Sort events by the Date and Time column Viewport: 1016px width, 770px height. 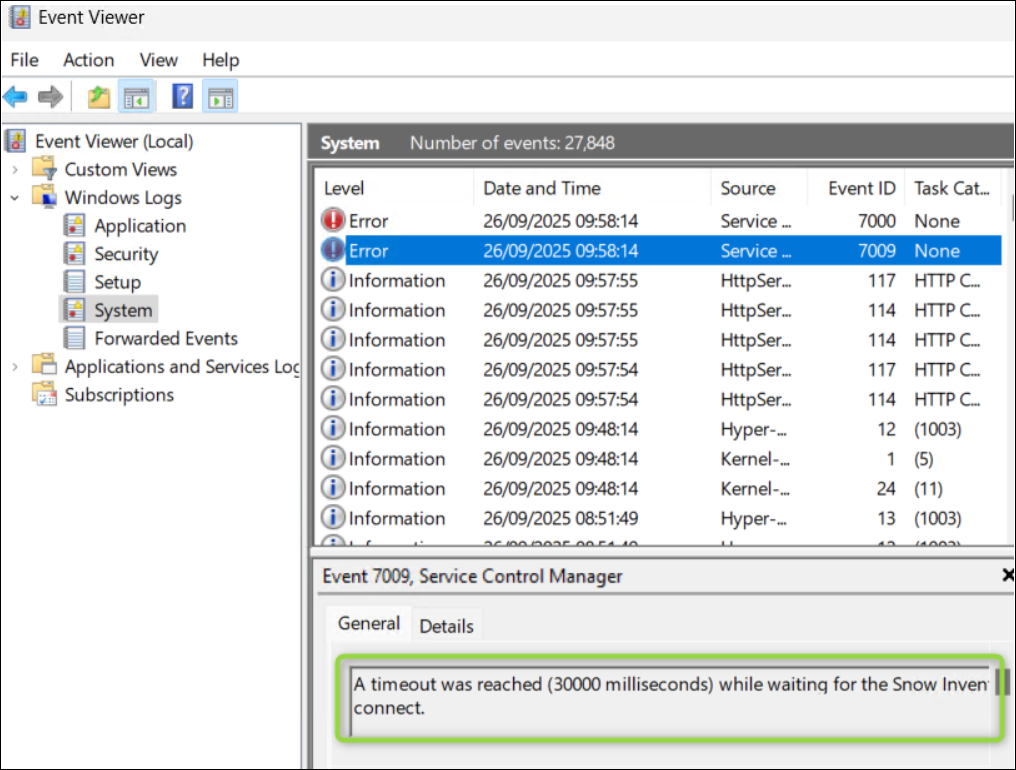tap(541, 188)
